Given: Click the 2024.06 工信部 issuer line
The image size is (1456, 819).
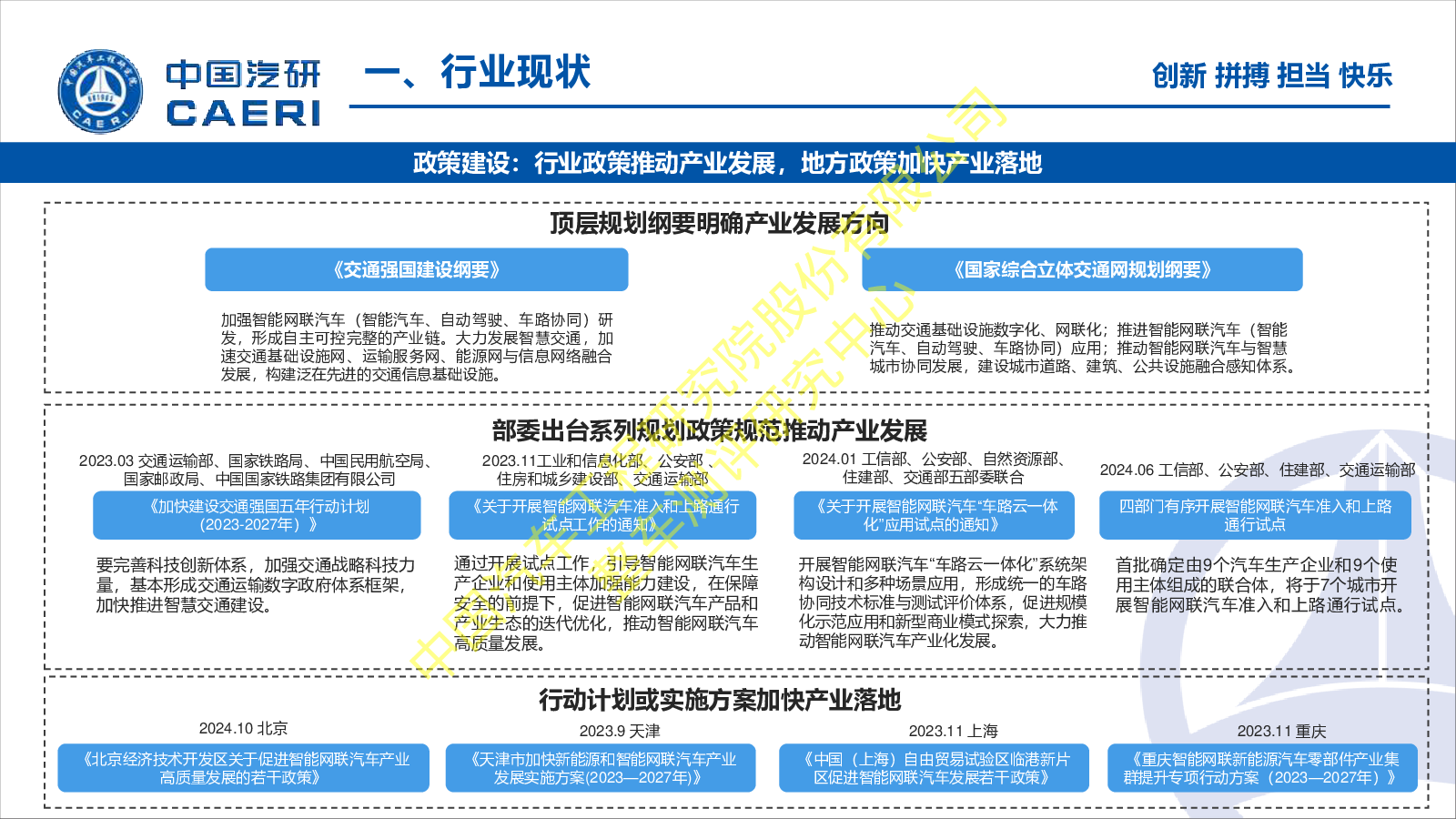Looking at the screenshot, I should coord(1258,470).
